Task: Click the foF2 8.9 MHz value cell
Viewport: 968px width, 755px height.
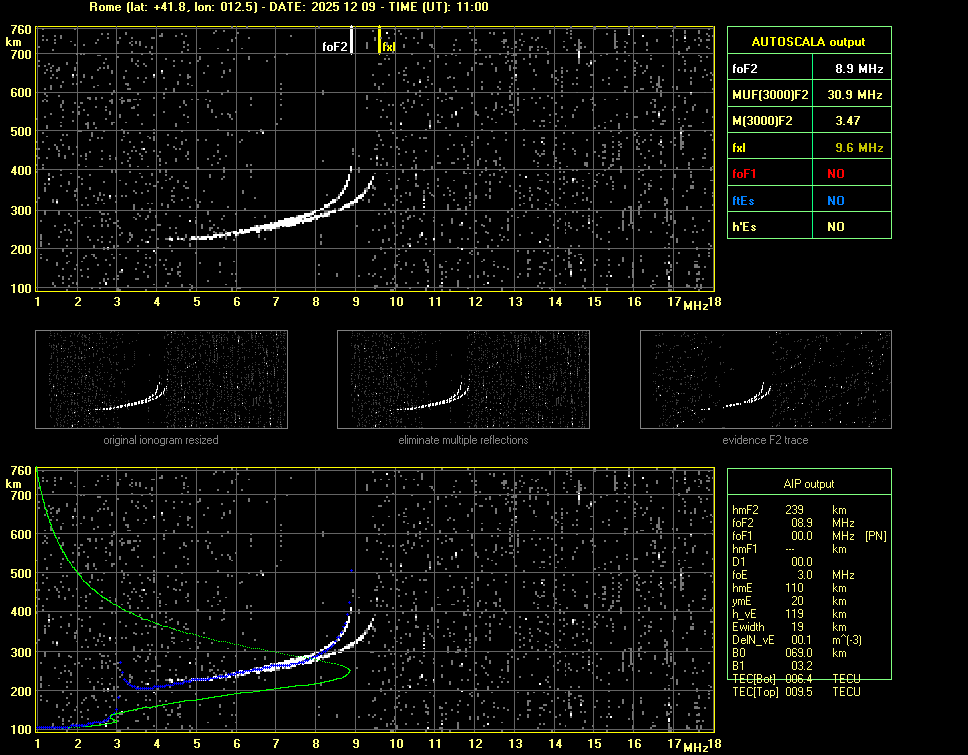Action: coord(859,69)
